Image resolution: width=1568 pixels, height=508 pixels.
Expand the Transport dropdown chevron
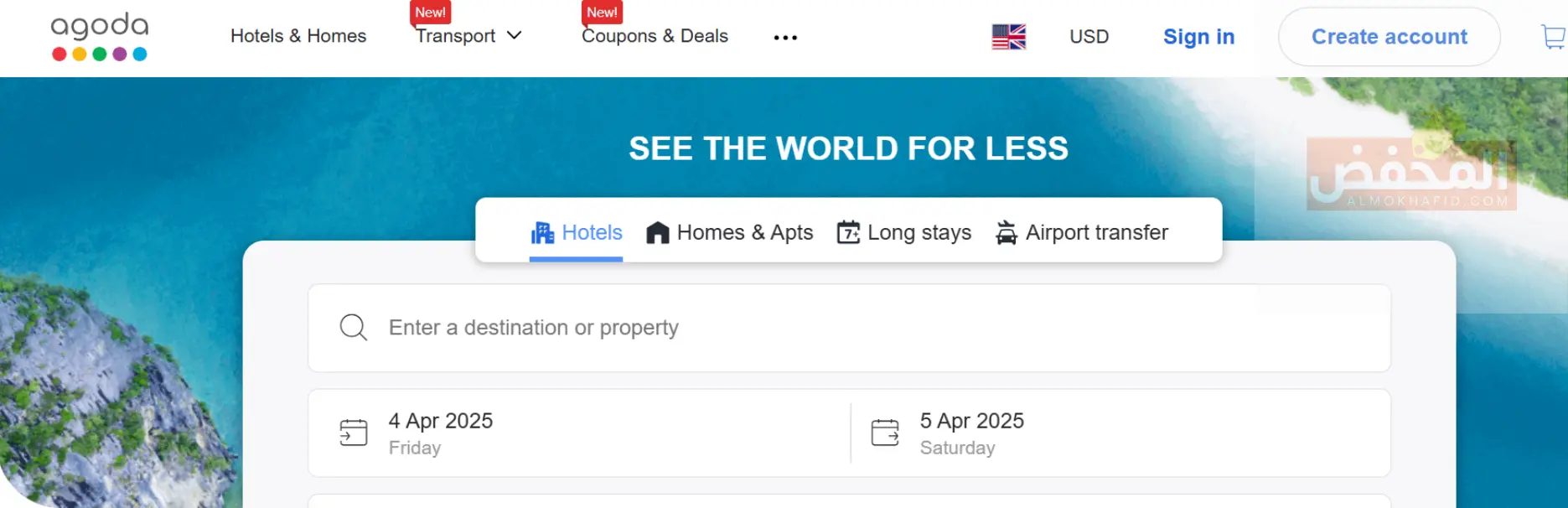tap(515, 35)
